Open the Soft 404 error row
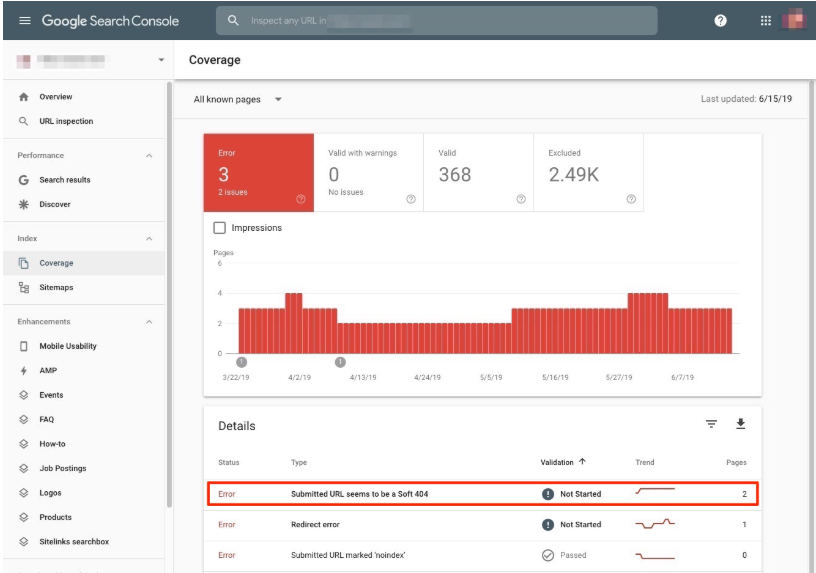 (x=482, y=494)
